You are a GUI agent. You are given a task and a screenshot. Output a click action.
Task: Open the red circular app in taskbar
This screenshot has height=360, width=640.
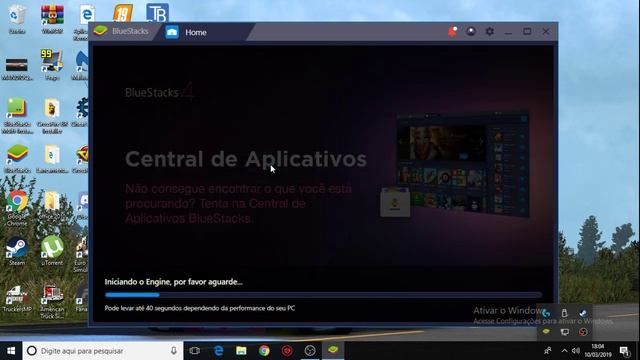click(287, 351)
